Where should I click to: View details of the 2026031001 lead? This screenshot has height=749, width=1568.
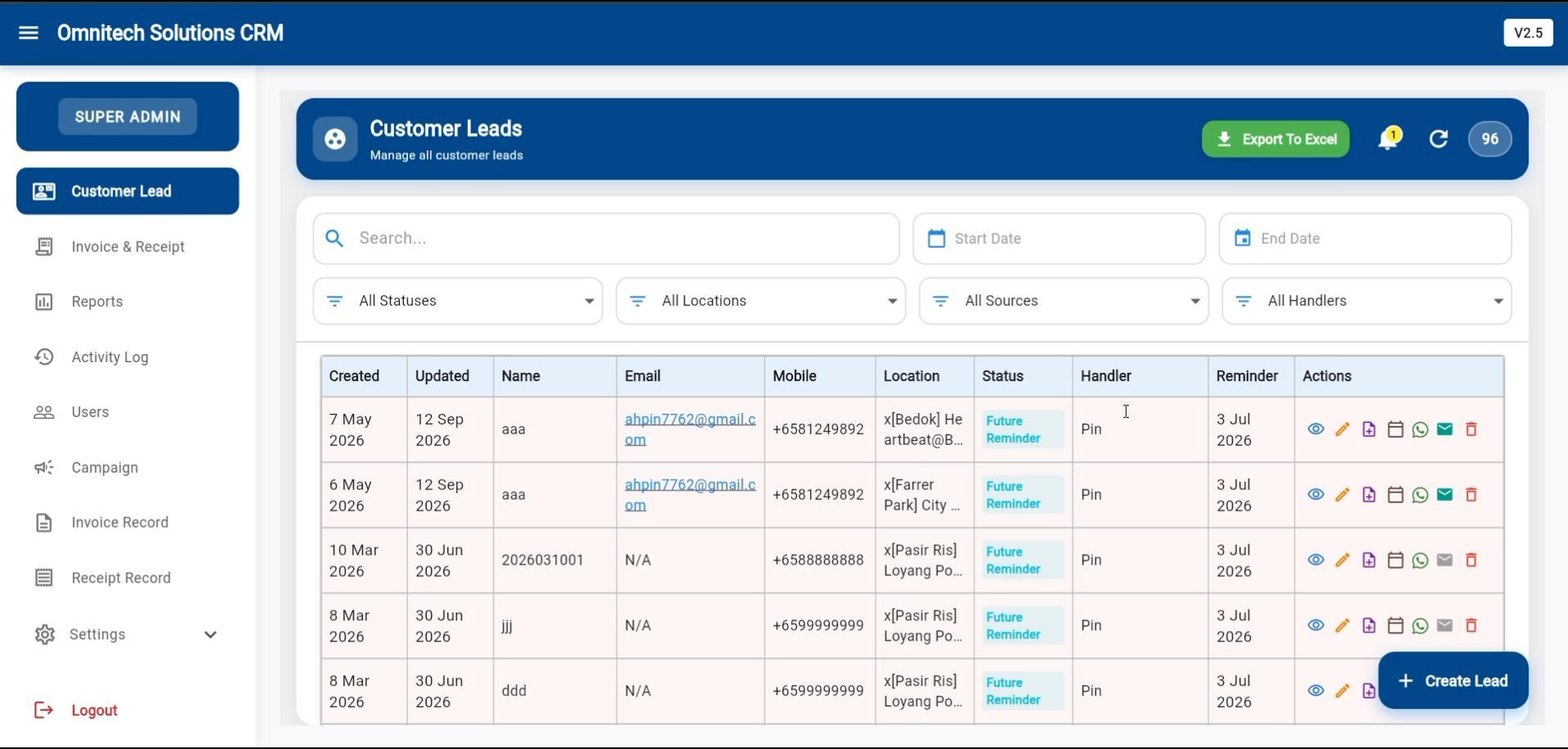point(1316,561)
